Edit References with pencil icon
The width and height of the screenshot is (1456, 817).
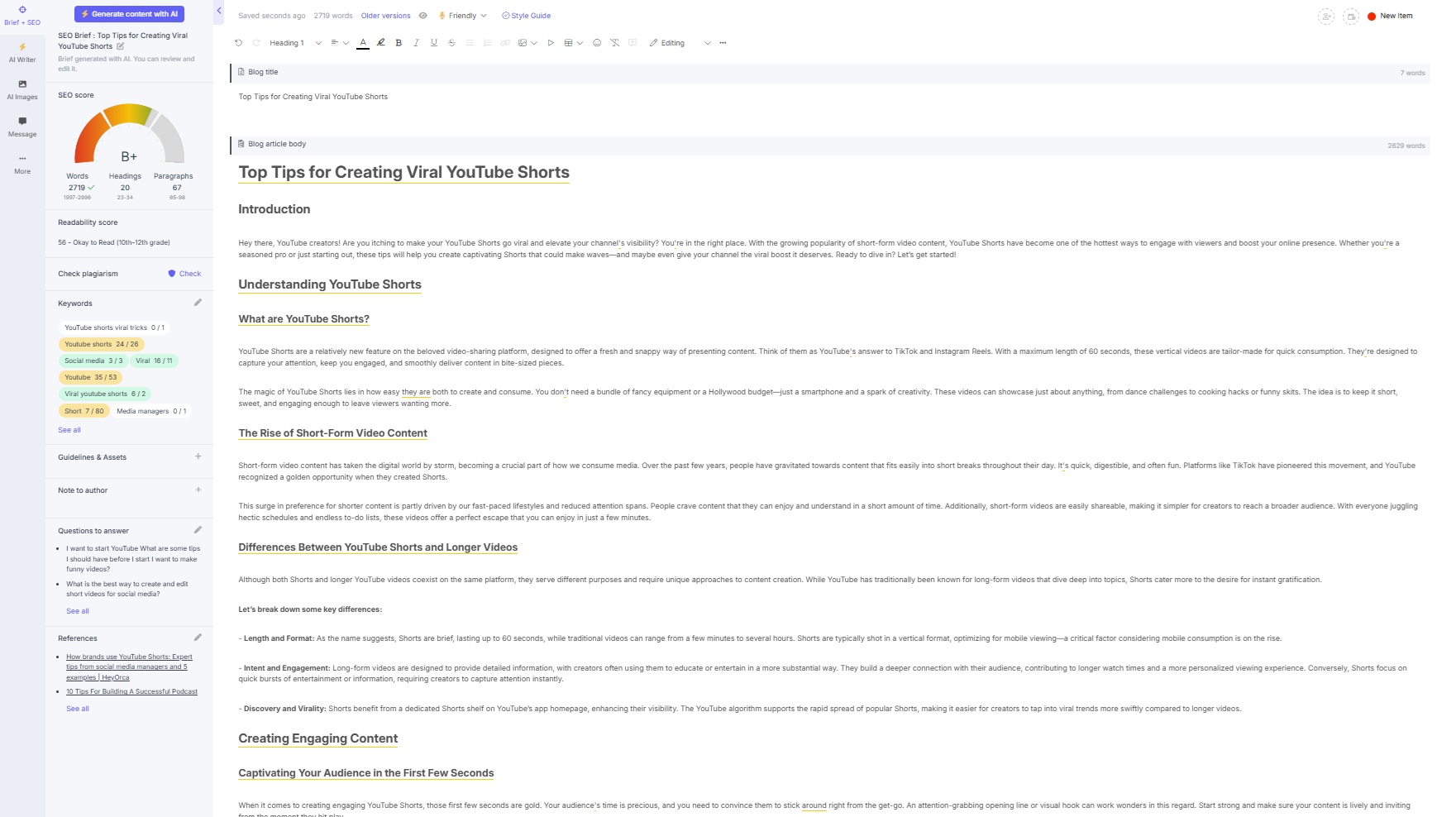click(198, 638)
